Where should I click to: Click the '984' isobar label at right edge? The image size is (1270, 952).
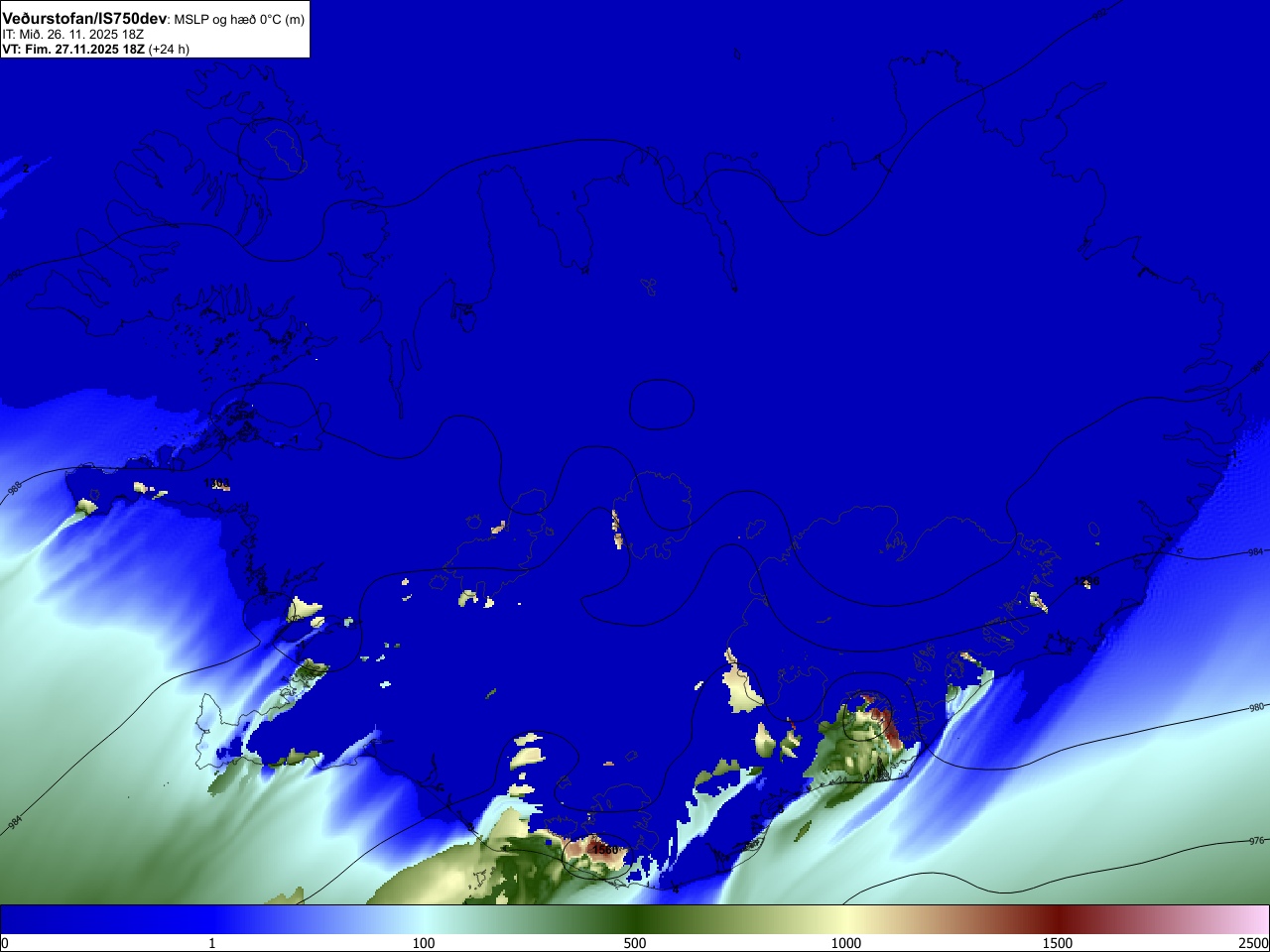1256,551
